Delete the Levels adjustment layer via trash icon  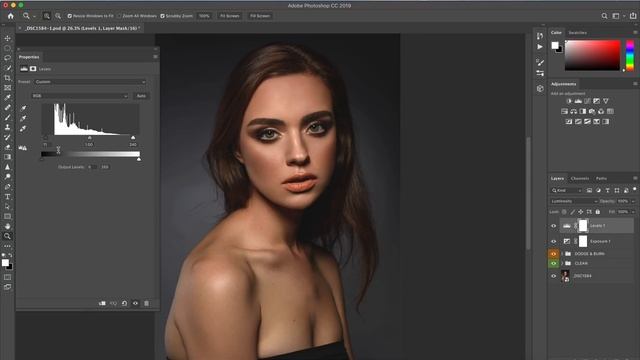147,303
